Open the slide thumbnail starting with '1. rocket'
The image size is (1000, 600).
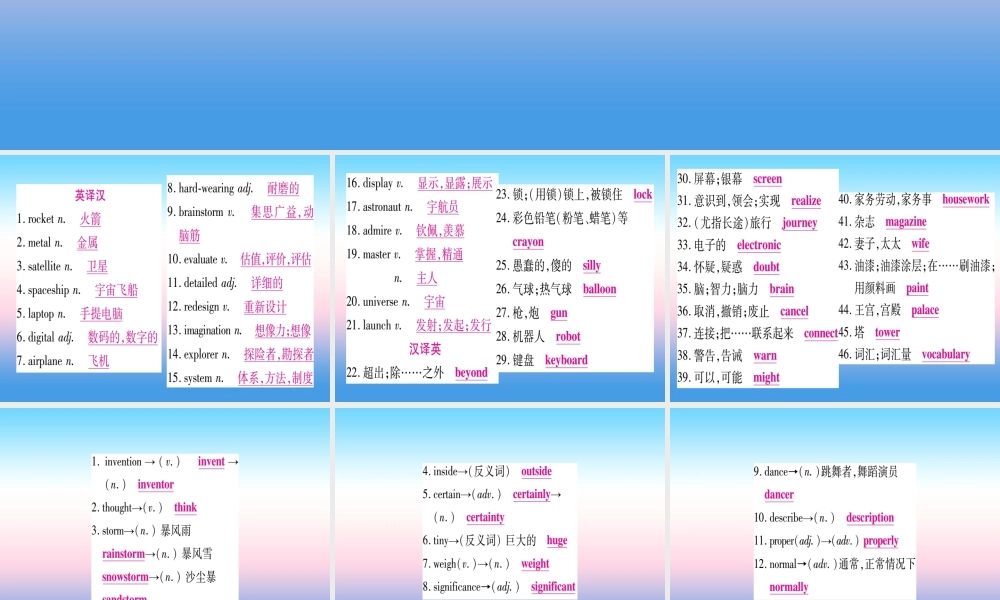(x=165, y=278)
